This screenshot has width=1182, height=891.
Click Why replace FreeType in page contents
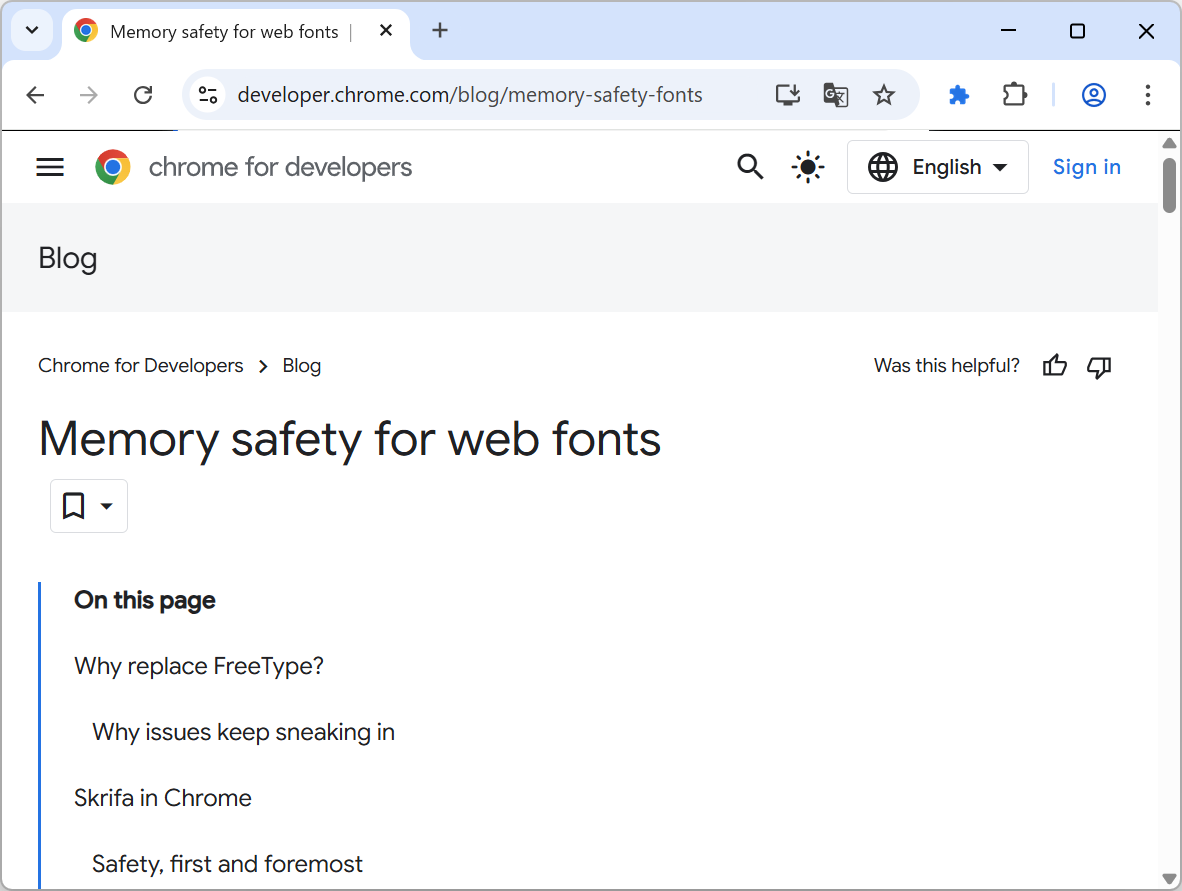click(198, 665)
